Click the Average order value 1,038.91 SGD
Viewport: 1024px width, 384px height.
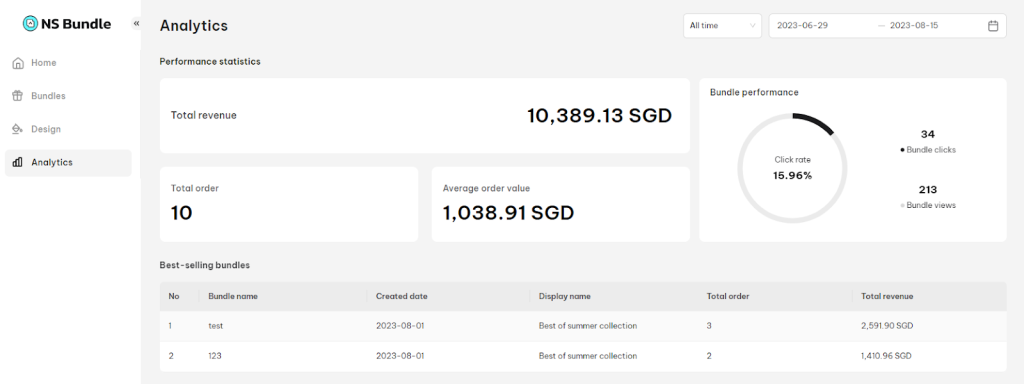[508, 213]
